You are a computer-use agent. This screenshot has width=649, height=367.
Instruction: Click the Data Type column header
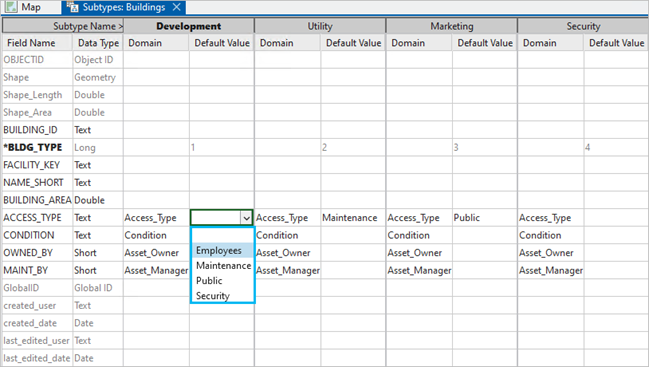click(x=98, y=43)
